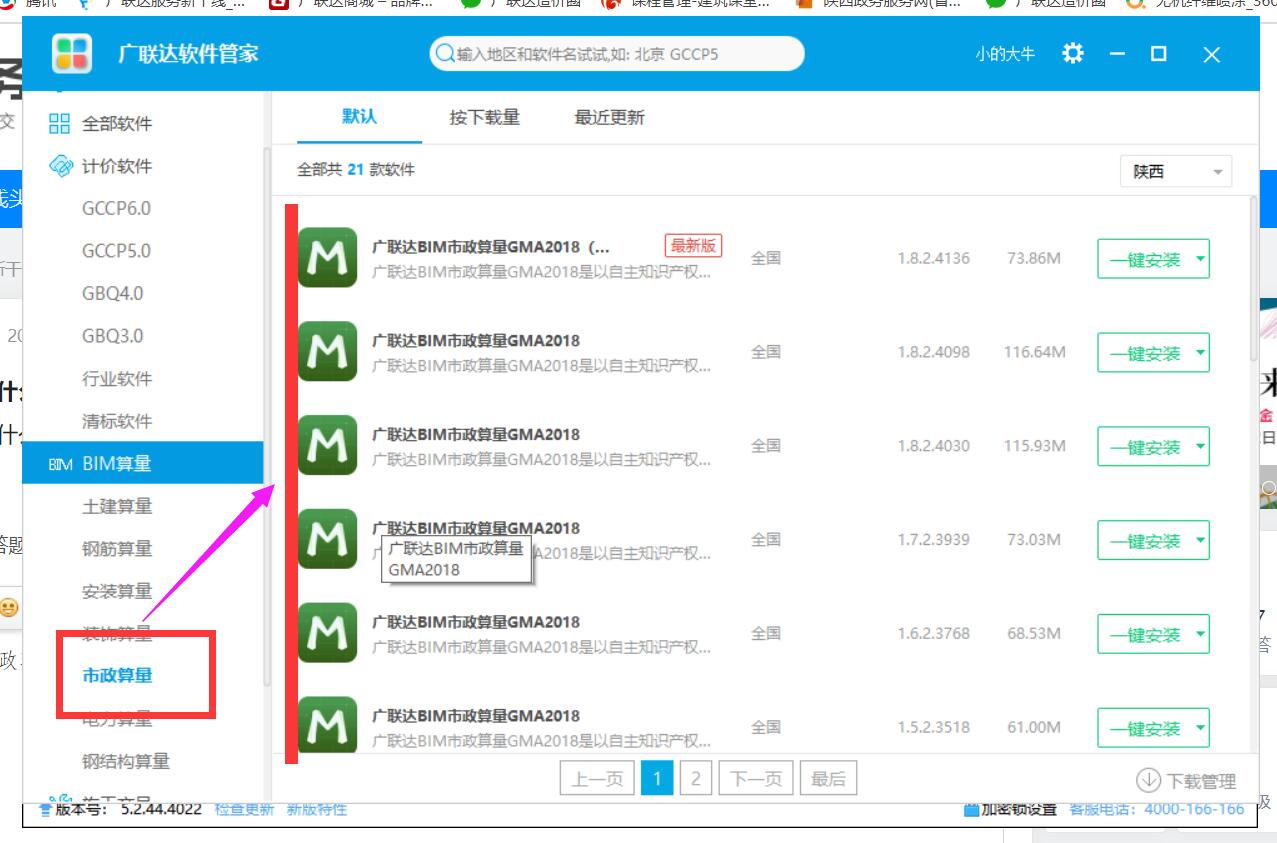The width and height of the screenshot is (1277, 843).
Task: Click the sidebar vertical scrollbar
Action: tap(267, 415)
